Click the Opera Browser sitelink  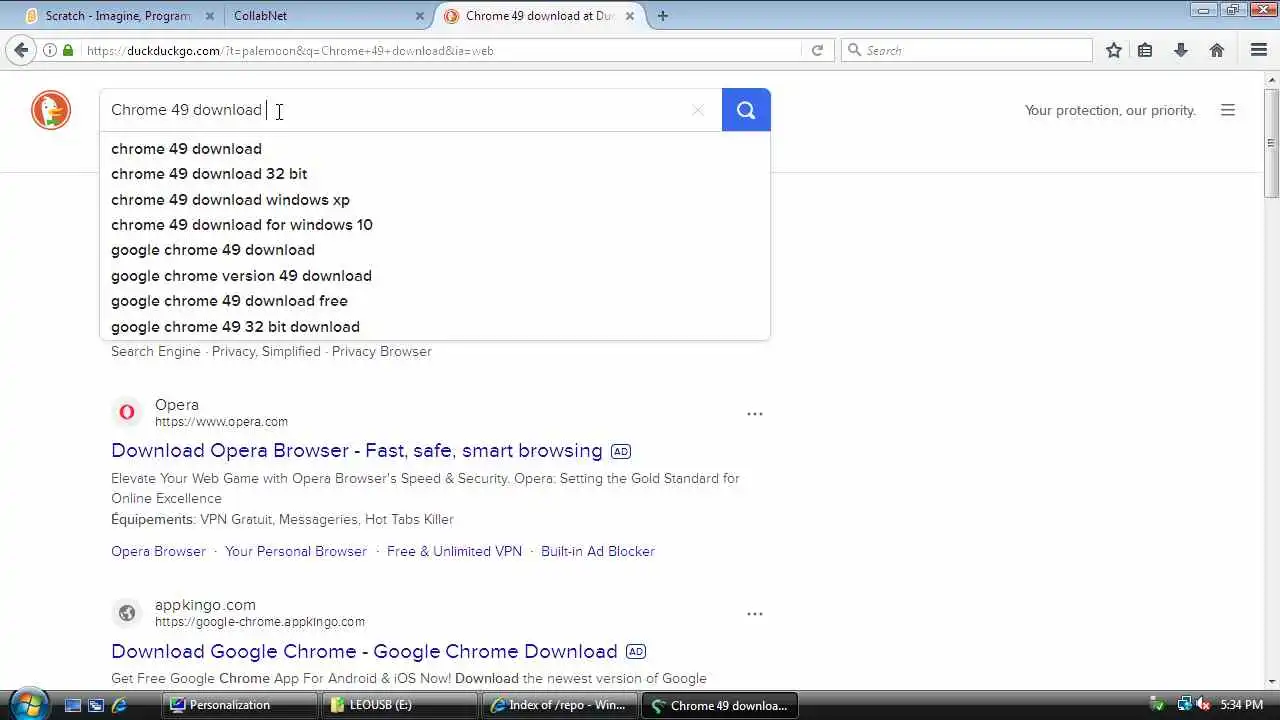[x=158, y=552]
